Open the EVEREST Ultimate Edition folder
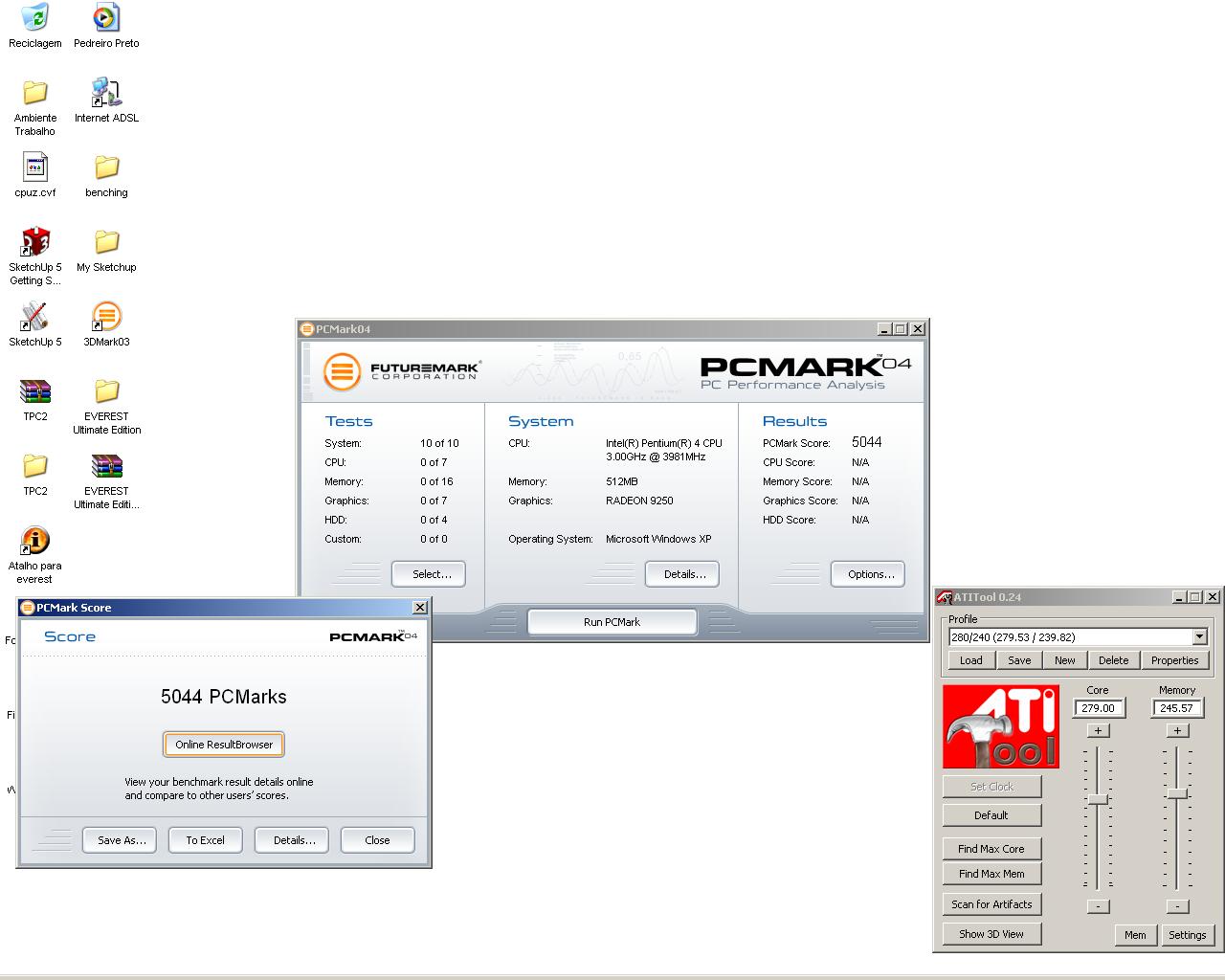 [106, 406]
